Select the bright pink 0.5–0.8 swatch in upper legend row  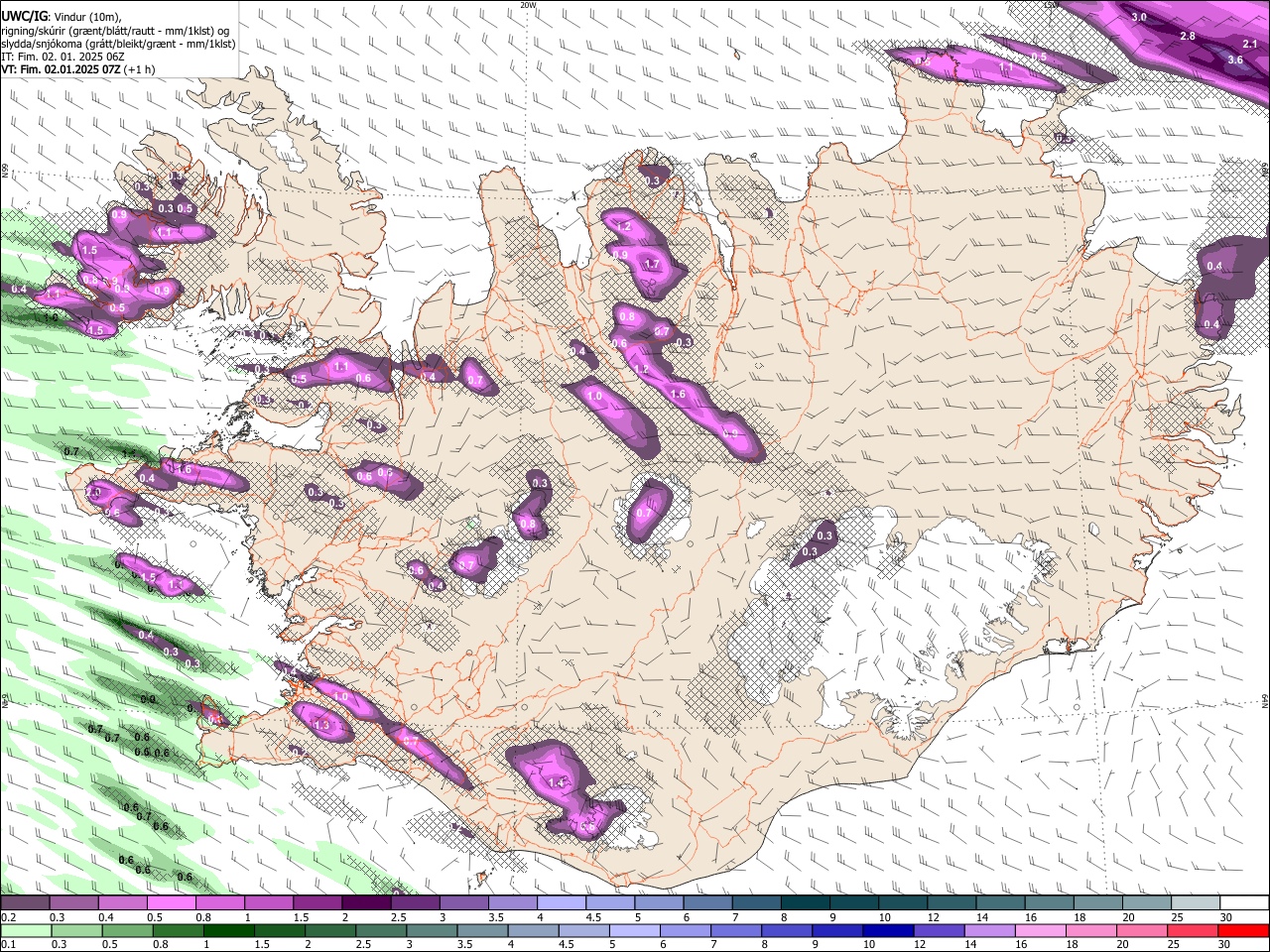tap(171, 902)
